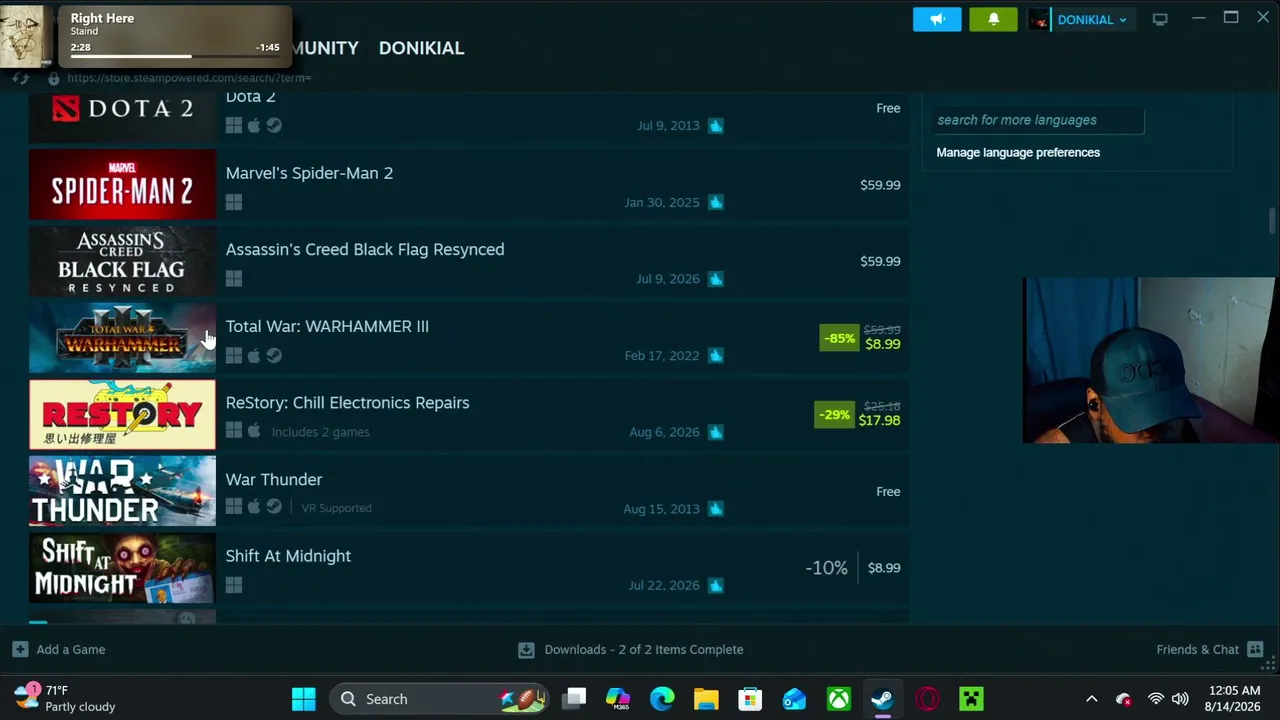Launch Minecraft from the taskbar

pos(971,699)
